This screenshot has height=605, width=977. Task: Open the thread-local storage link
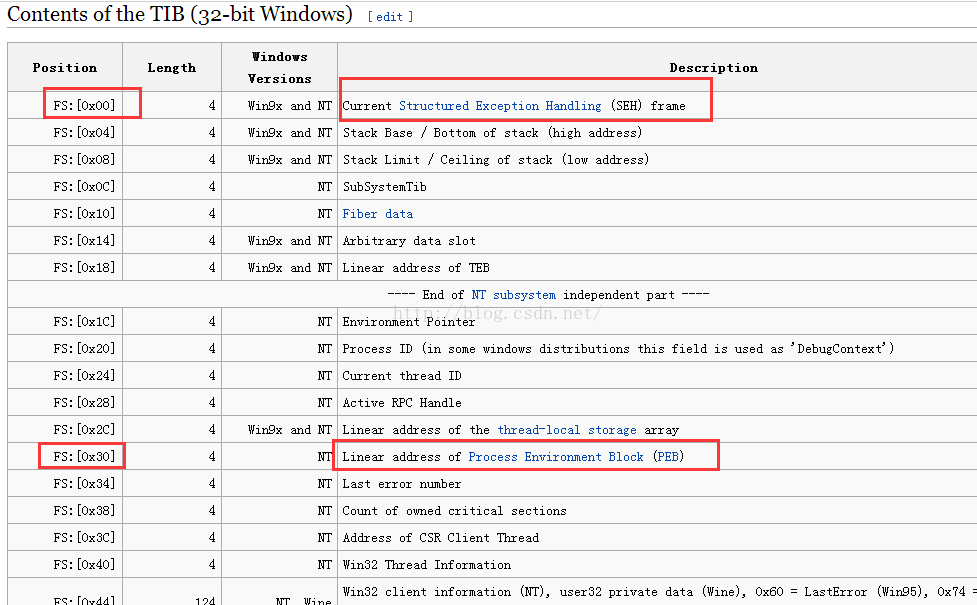566,430
